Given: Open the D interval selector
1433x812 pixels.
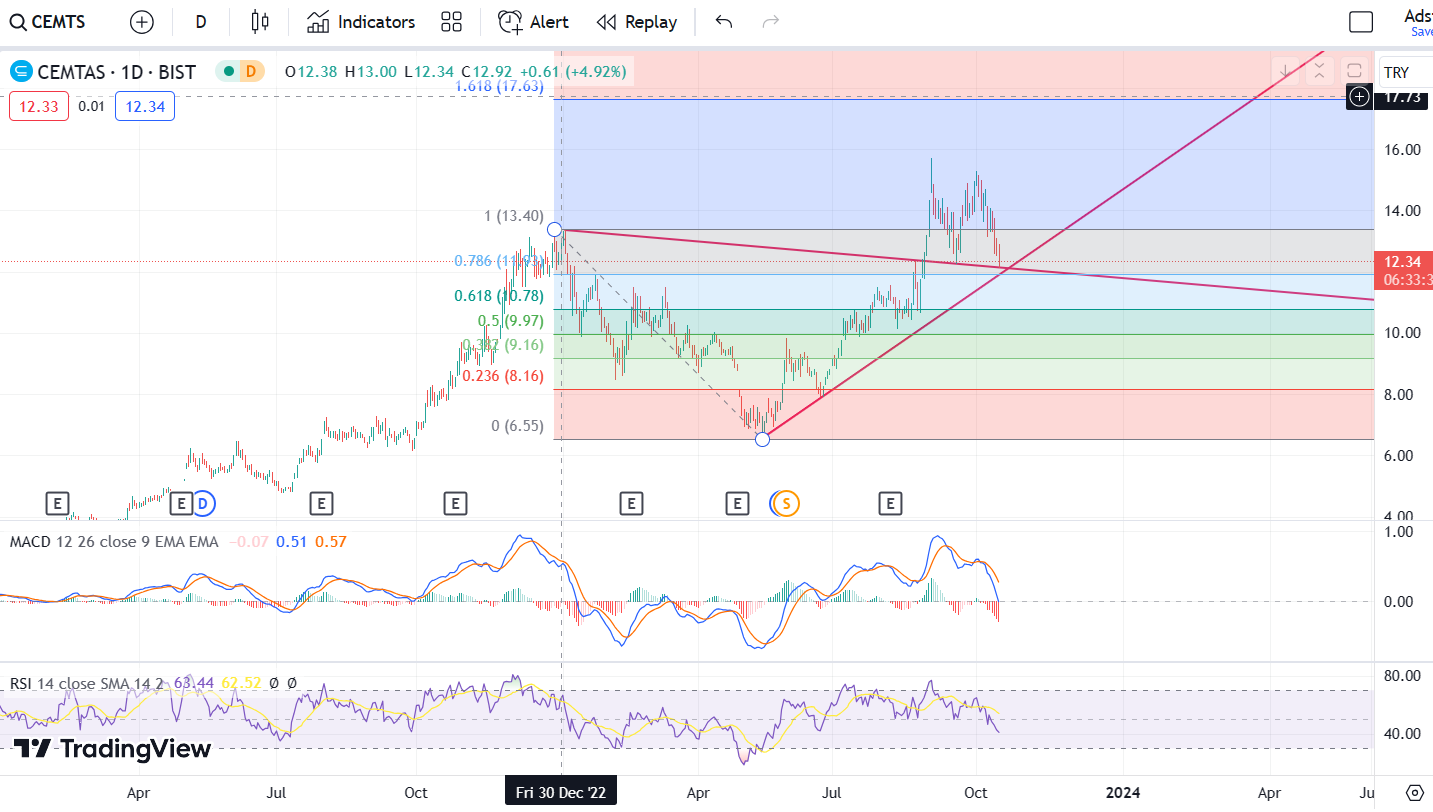Looking at the screenshot, I should pos(201,22).
